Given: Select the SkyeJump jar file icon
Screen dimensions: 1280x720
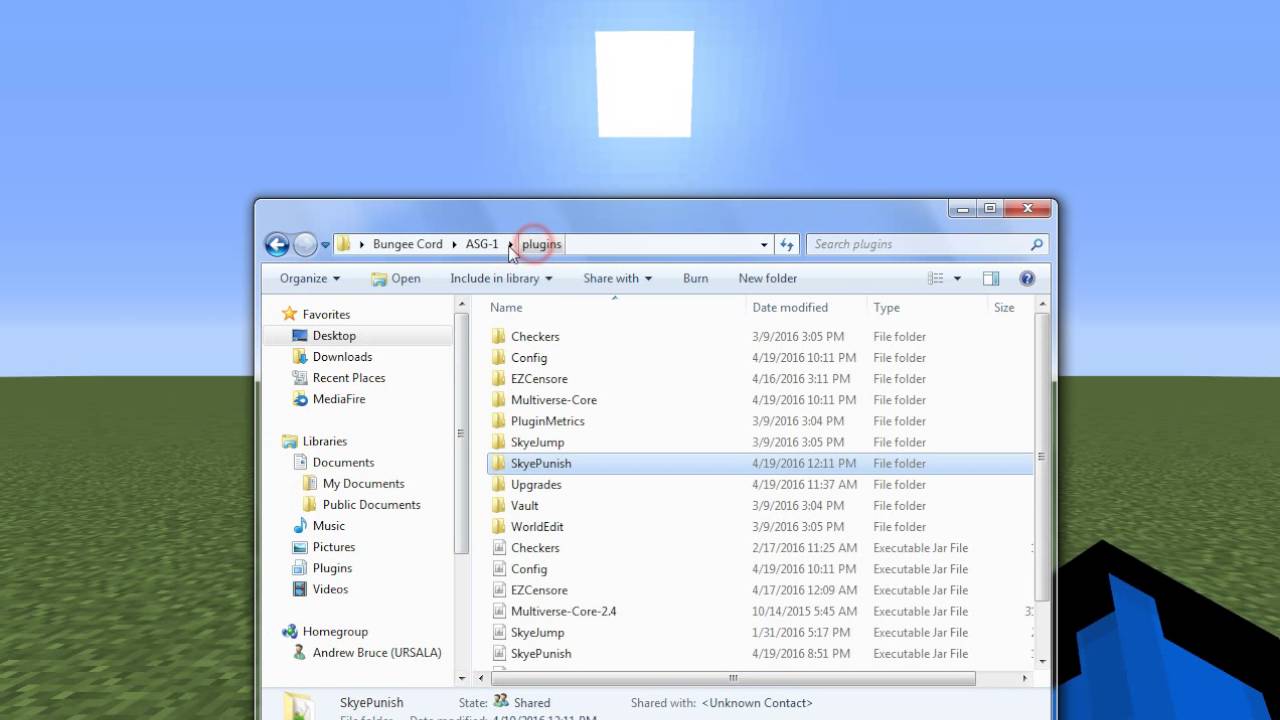Looking at the screenshot, I should (499, 632).
